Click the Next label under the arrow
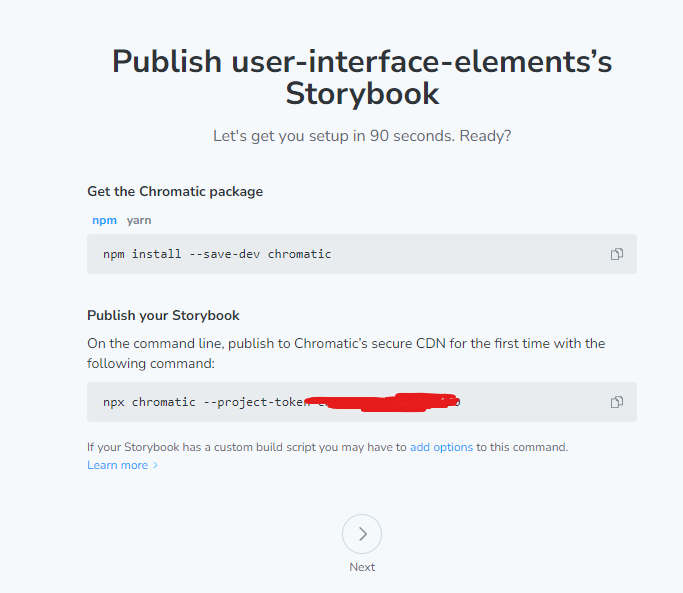 (x=362, y=567)
